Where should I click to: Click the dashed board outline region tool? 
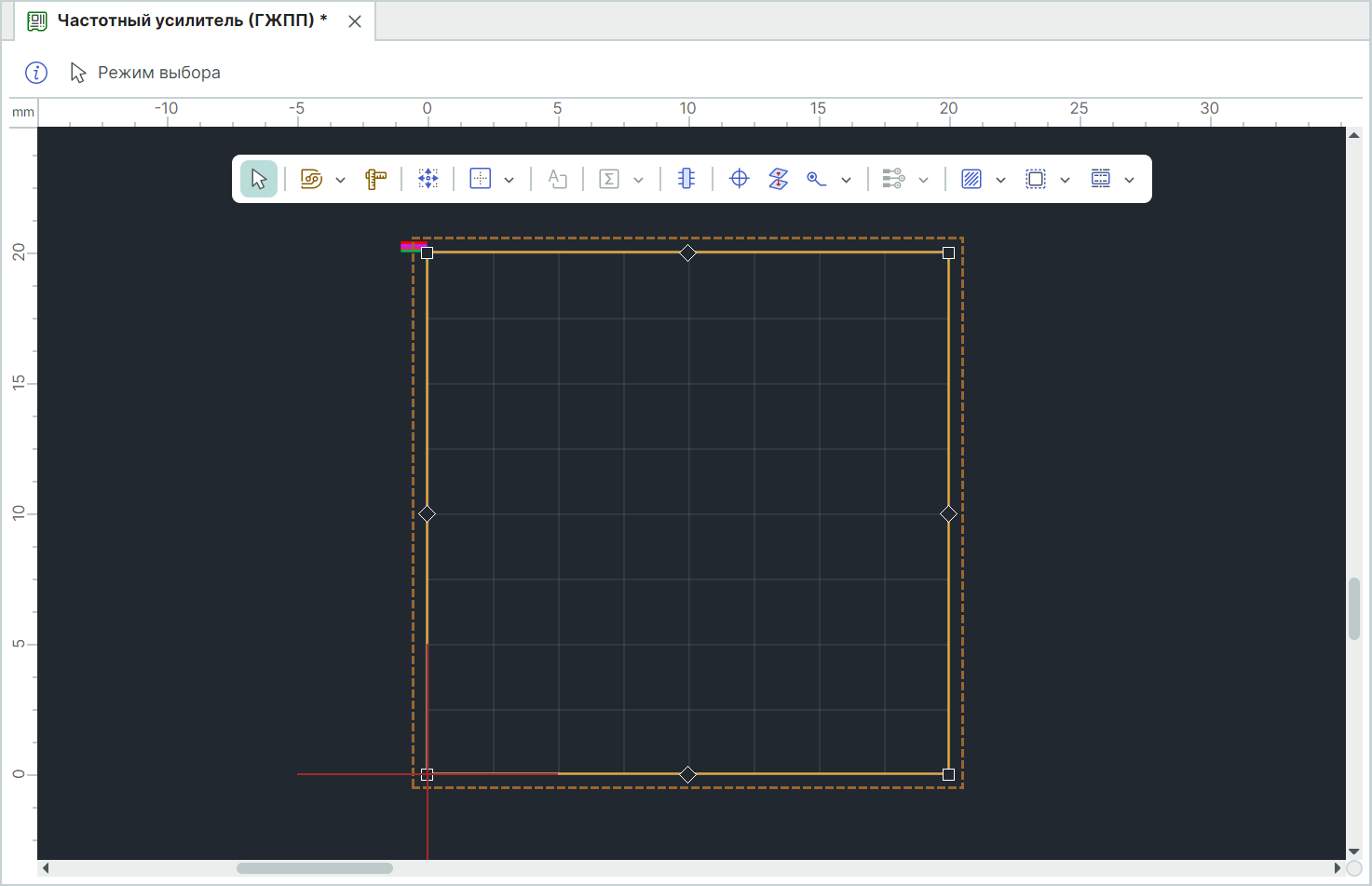tap(1036, 179)
